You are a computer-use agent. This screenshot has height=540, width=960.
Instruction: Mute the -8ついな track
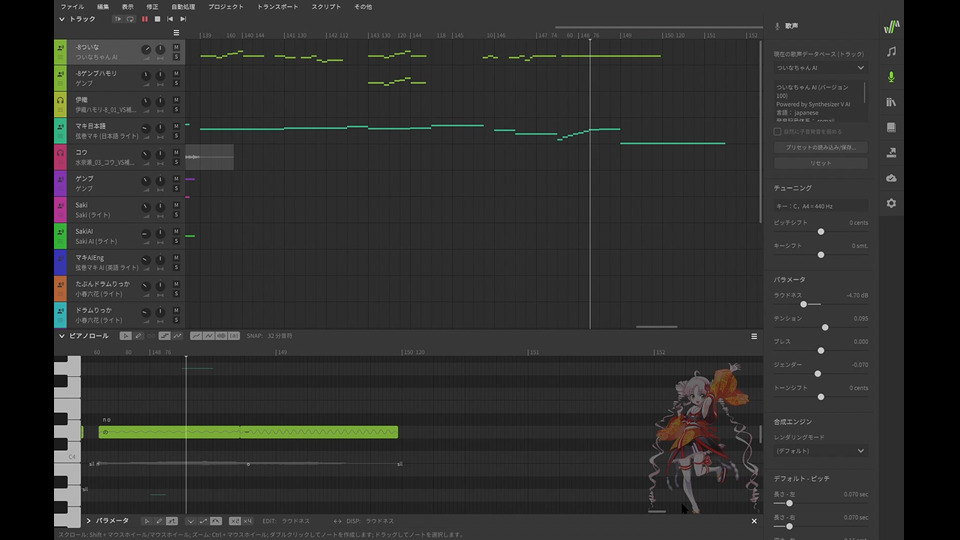[176, 47]
